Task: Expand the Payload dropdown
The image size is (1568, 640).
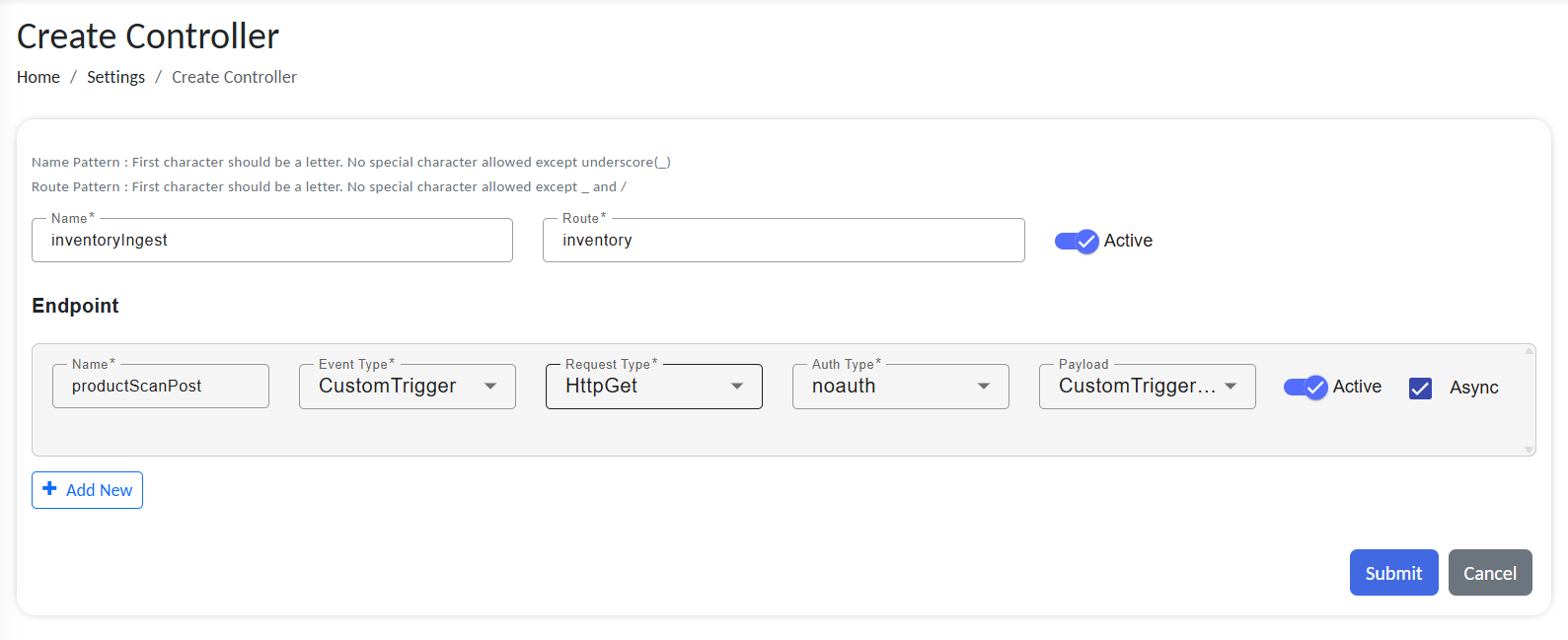Action: pyautogui.click(x=1147, y=387)
